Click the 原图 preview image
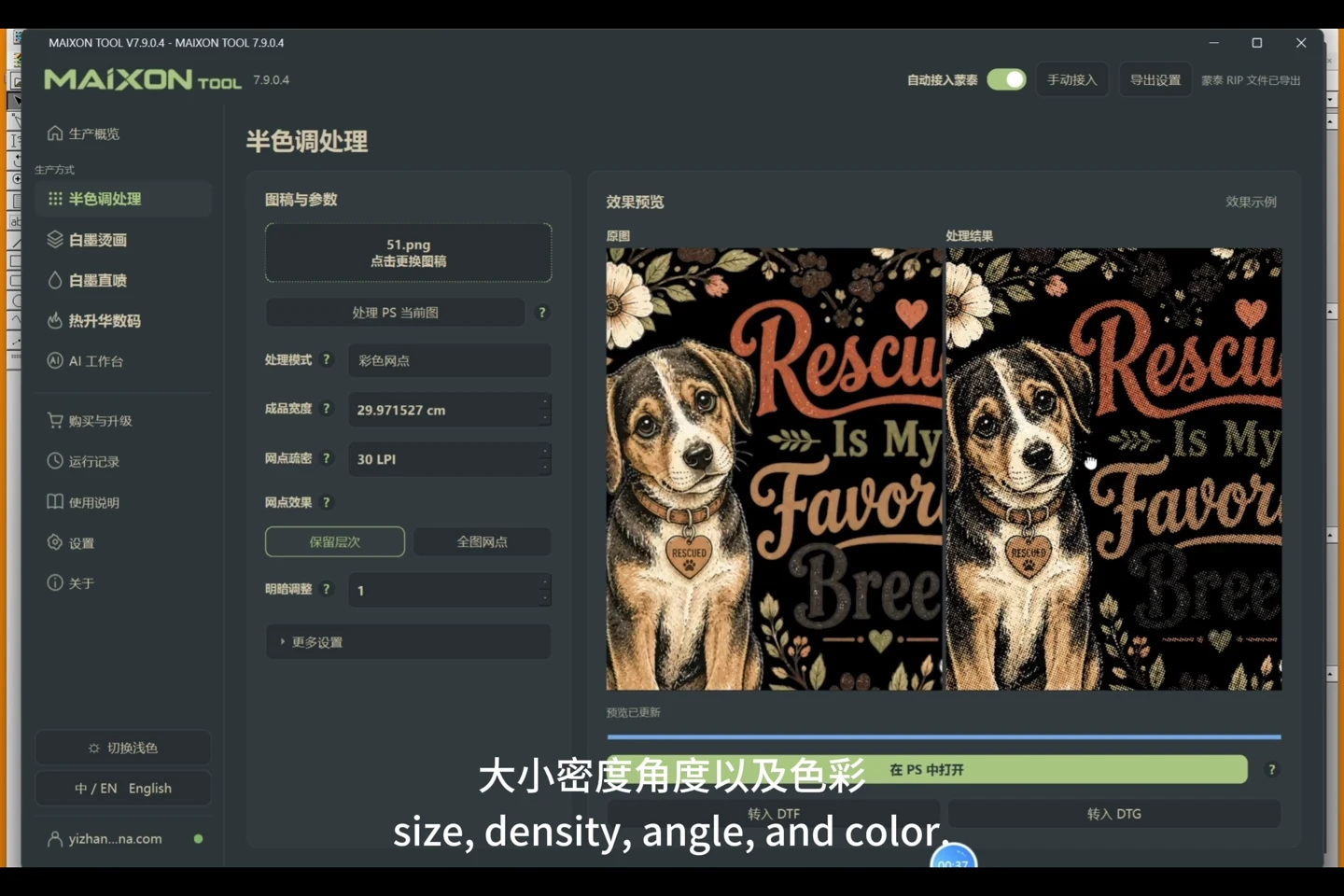The width and height of the screenshot is (1344, 896). pos(775,469)
